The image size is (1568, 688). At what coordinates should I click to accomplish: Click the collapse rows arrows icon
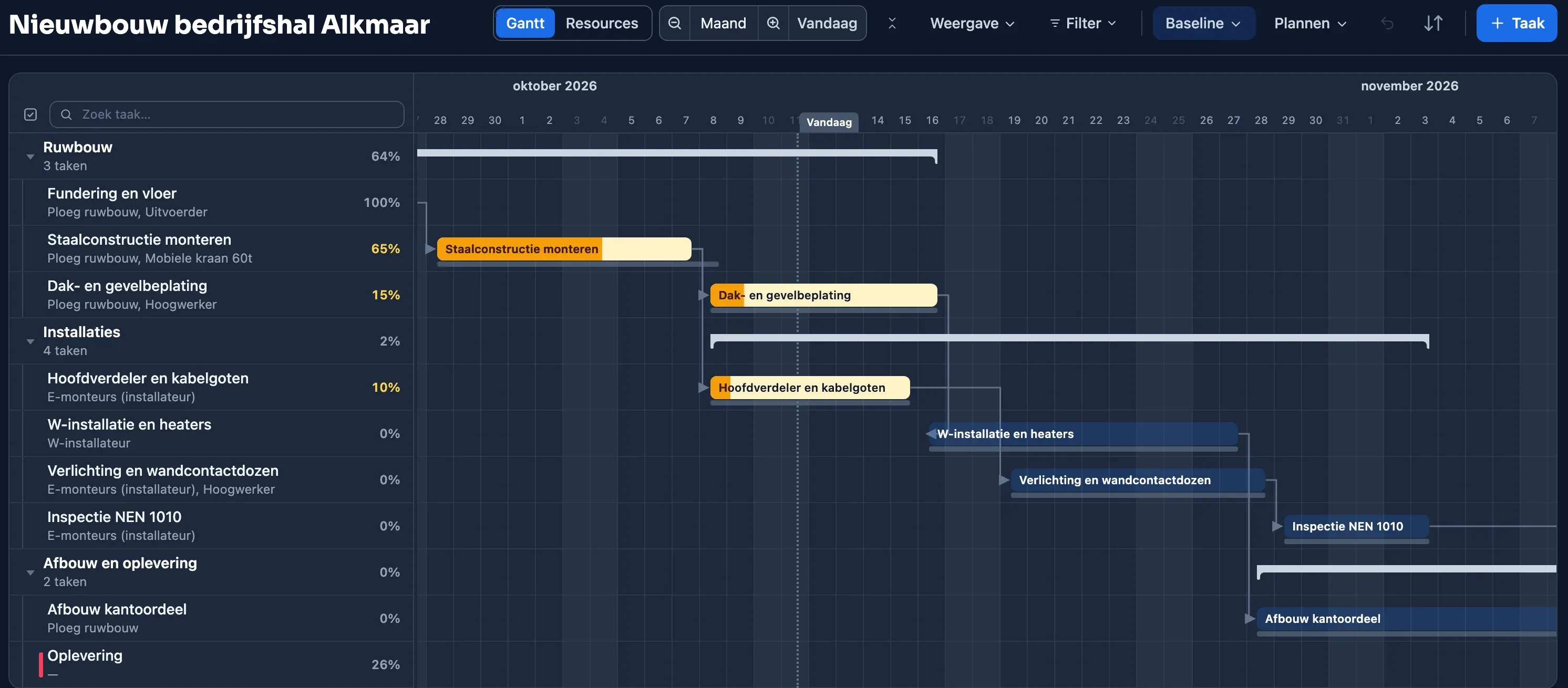(892, 23)
